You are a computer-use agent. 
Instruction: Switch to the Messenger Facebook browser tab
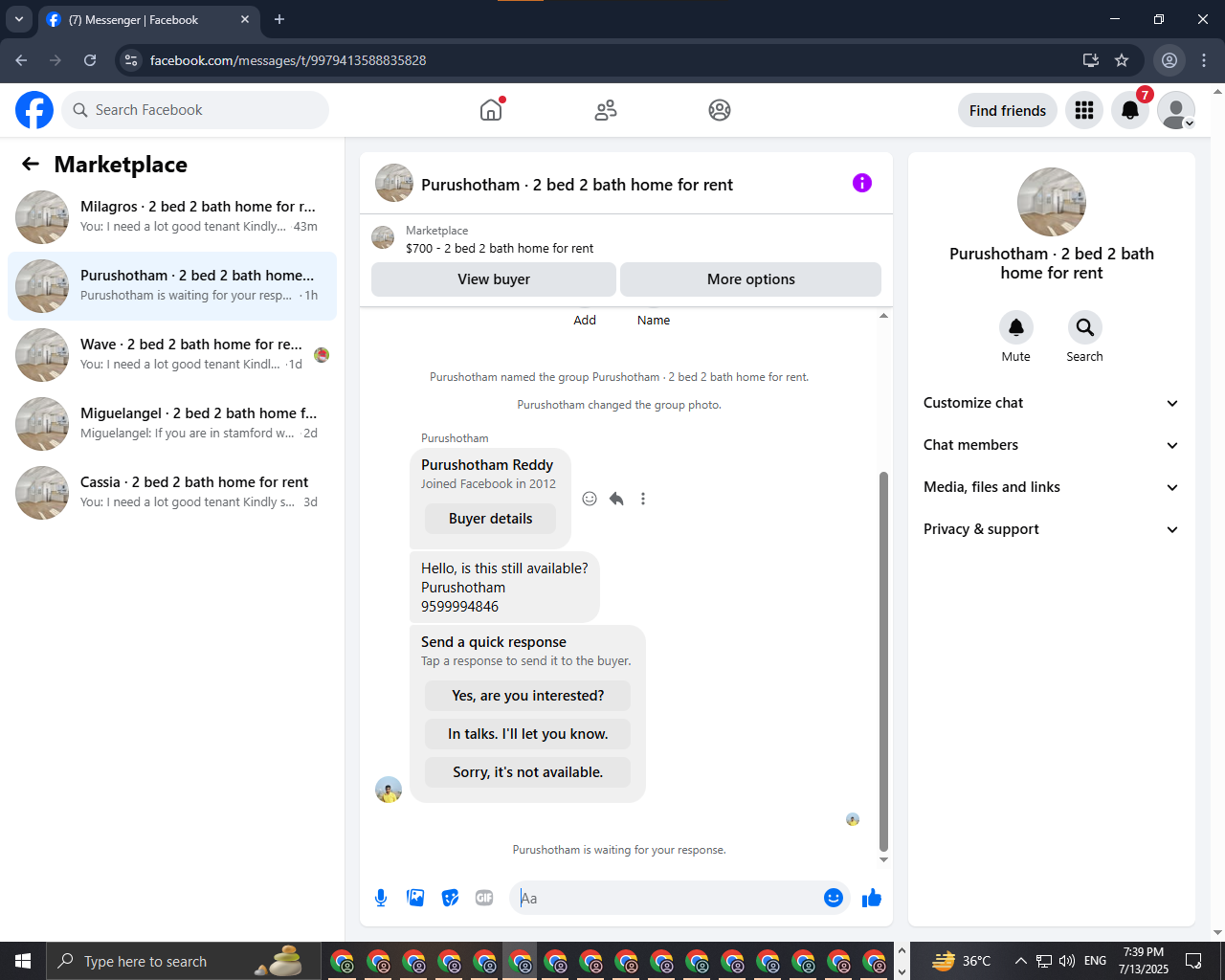[147, 19]
